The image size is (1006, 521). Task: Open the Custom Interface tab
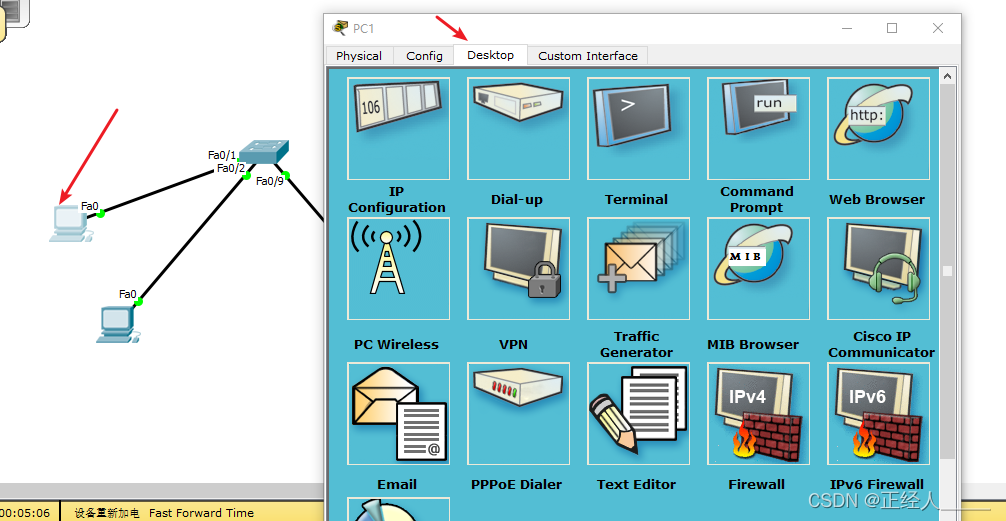point(588,56)
